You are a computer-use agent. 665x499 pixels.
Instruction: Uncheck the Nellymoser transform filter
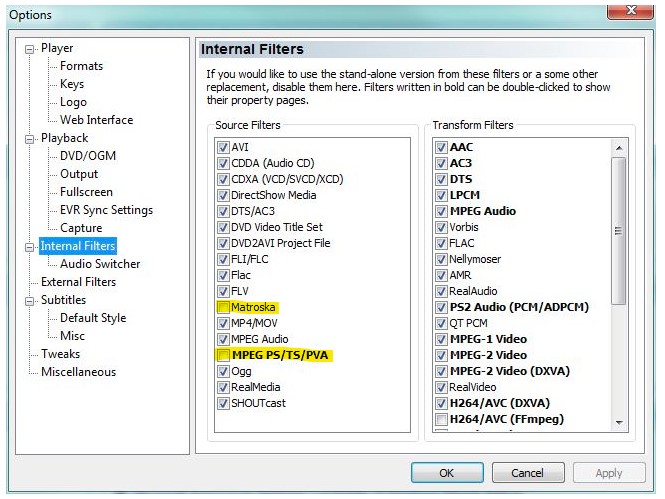tap(441, 259)
